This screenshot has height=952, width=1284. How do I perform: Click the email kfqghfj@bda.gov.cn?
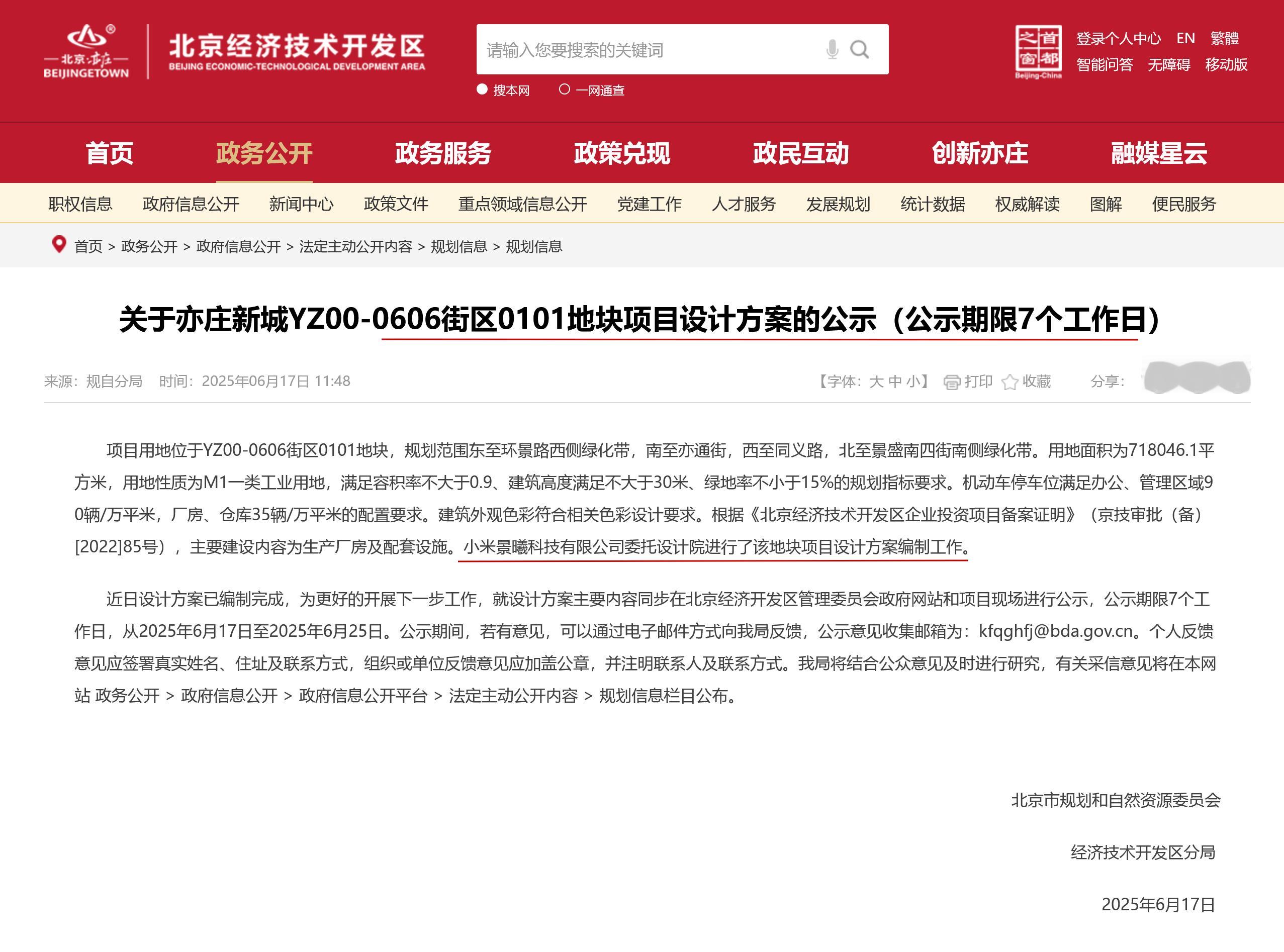pyautogui.click(x=1056, y=632)
